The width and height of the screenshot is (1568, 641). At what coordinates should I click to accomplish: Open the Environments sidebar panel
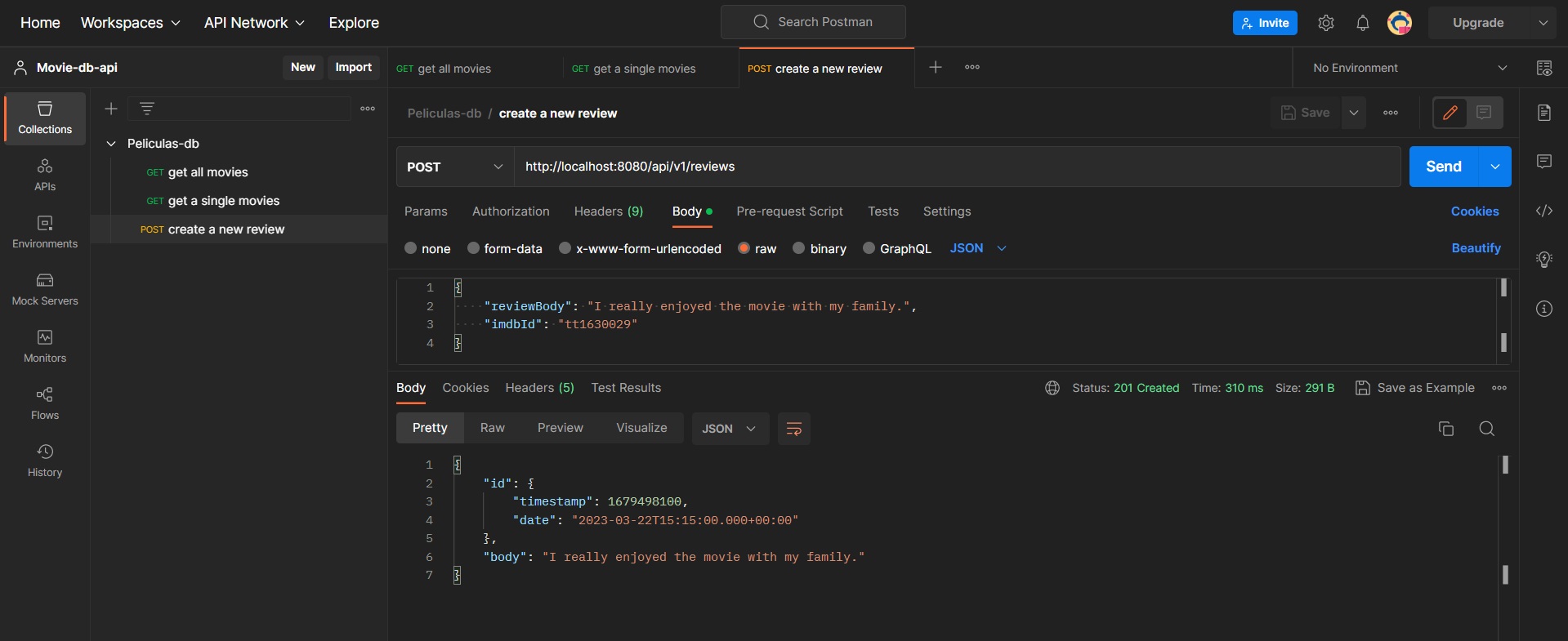coord(45,233)
